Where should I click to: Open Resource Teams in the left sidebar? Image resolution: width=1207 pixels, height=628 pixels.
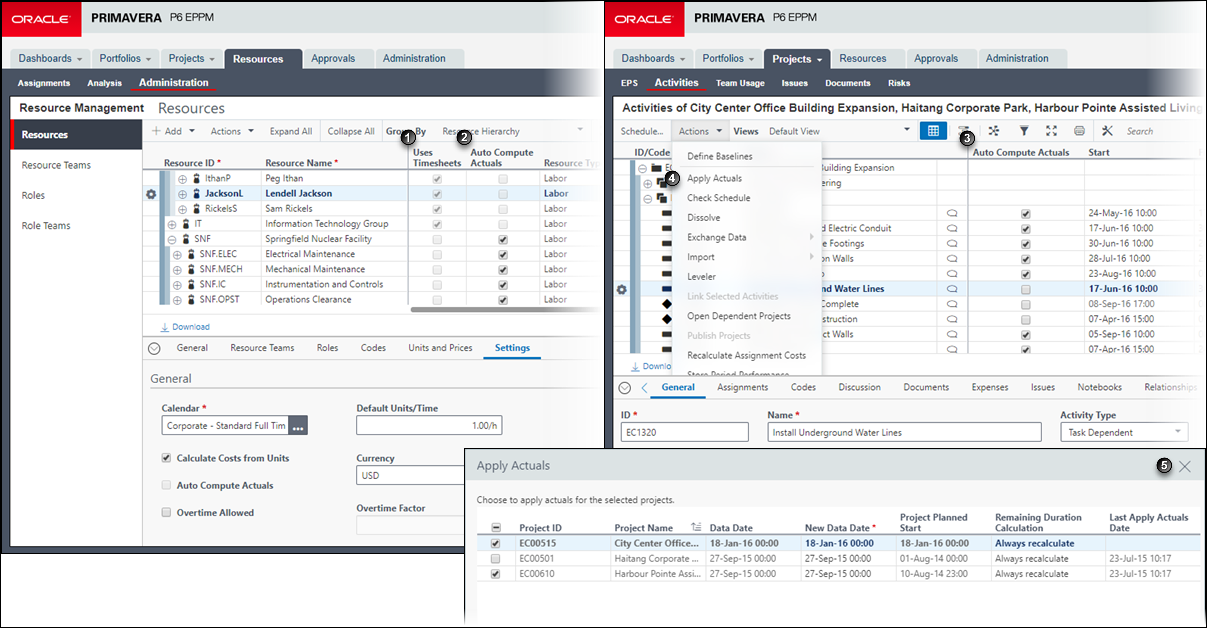pyautogui.click(x=56, y=165)
